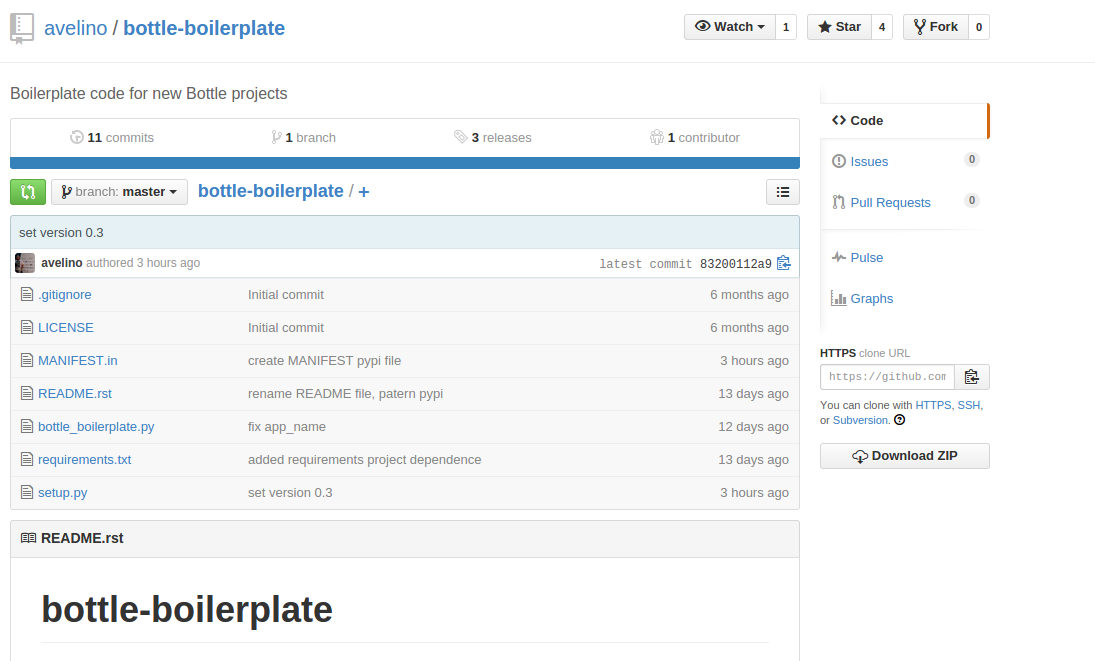
Task: View the 11 commits link
Action: 112,138
